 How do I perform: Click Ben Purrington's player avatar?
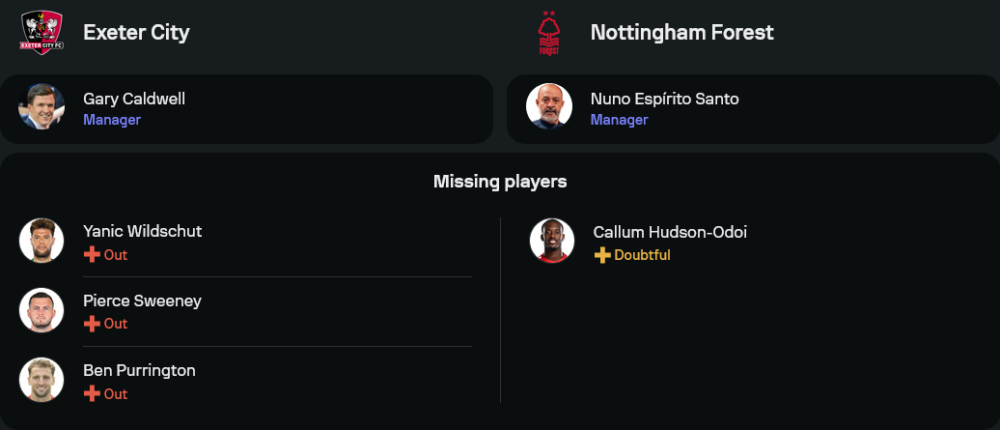(x=42, y=380)
